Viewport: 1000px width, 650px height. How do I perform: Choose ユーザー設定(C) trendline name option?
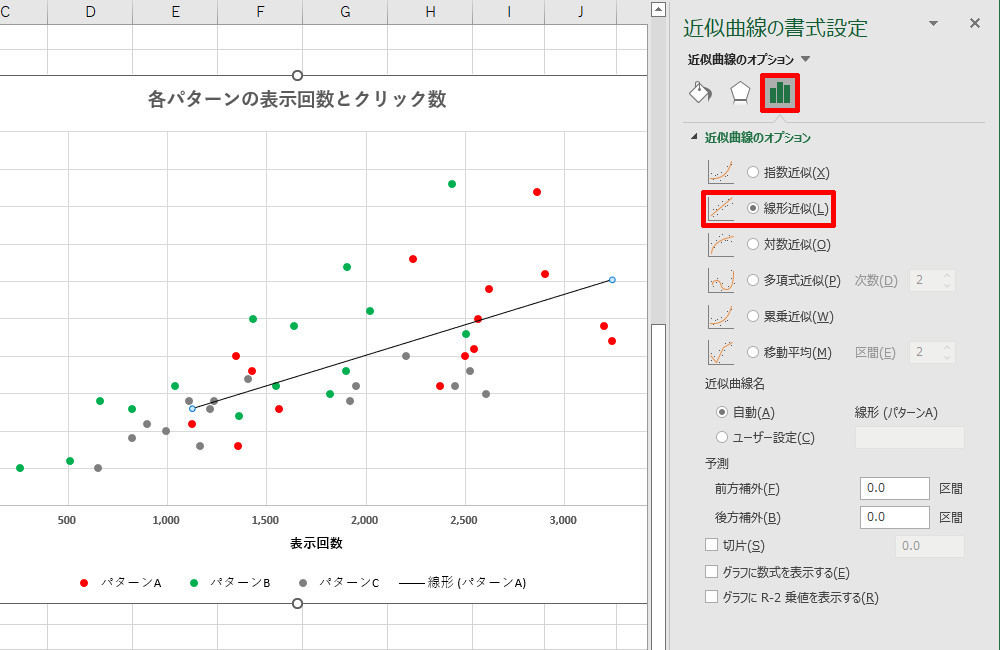[722, 438]
